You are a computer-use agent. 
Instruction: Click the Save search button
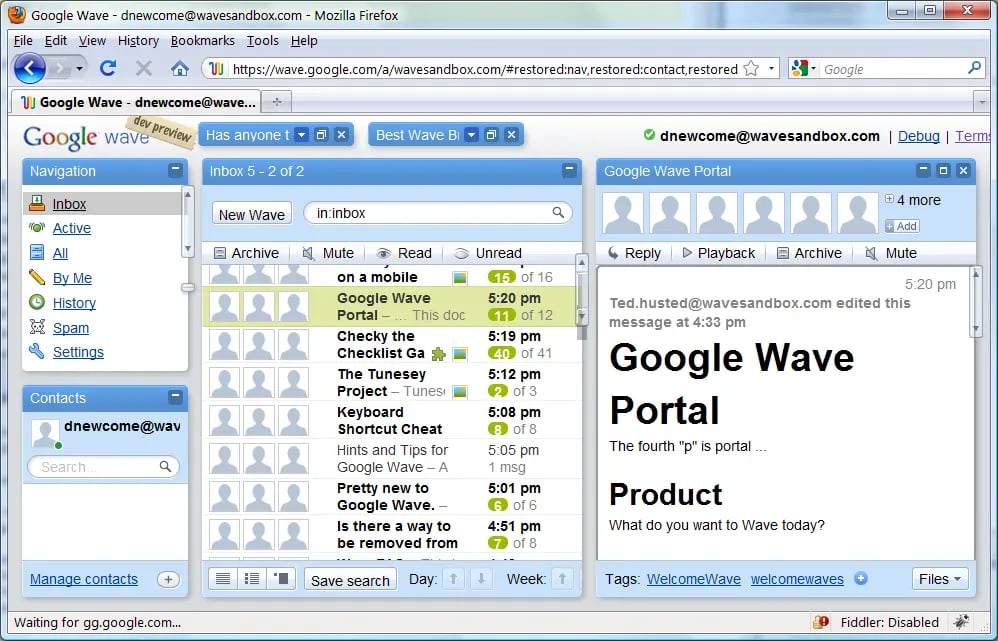[x=350, y=580]
